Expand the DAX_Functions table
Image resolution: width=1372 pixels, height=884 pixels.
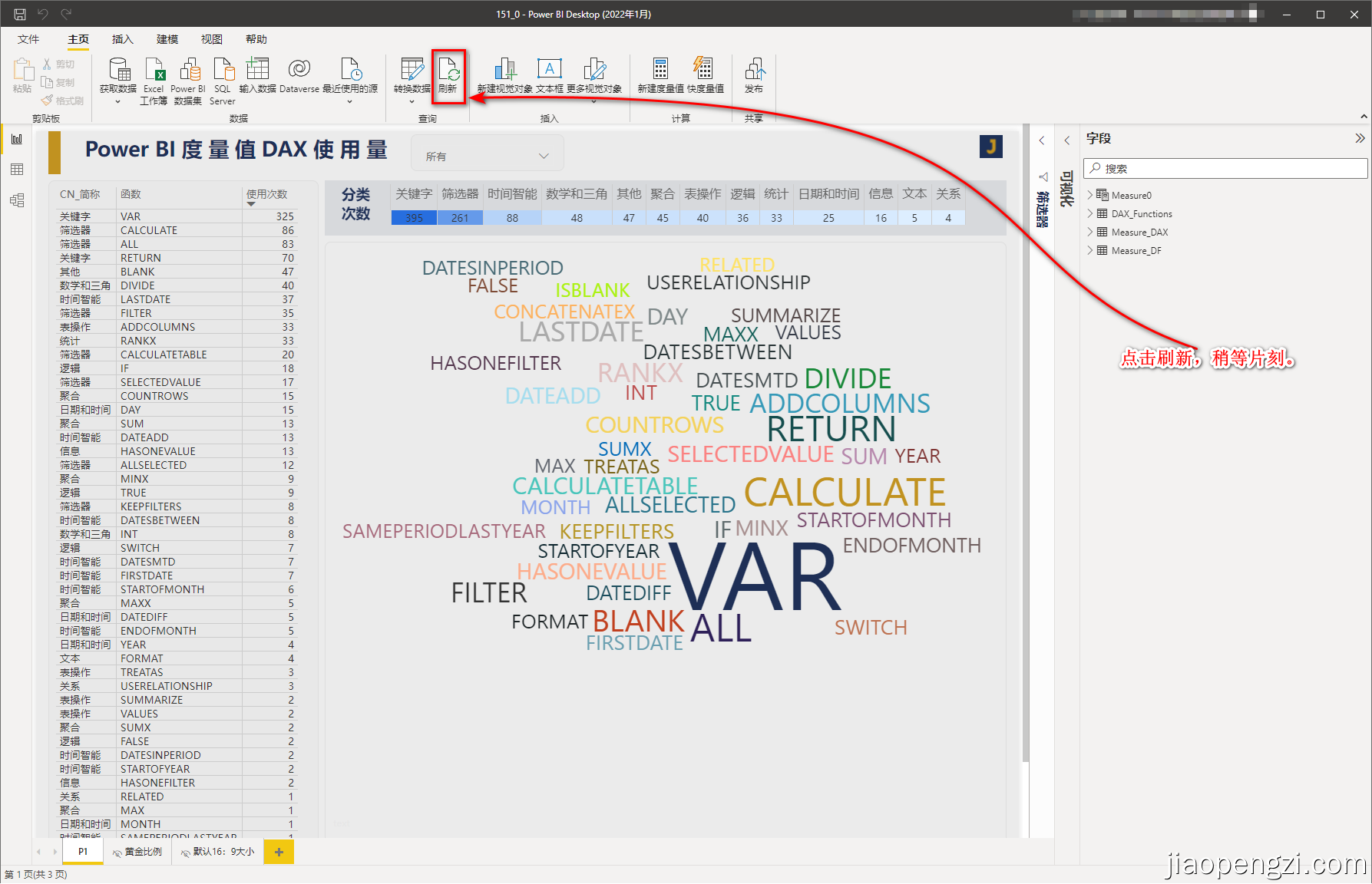(x=1090, y=213)
